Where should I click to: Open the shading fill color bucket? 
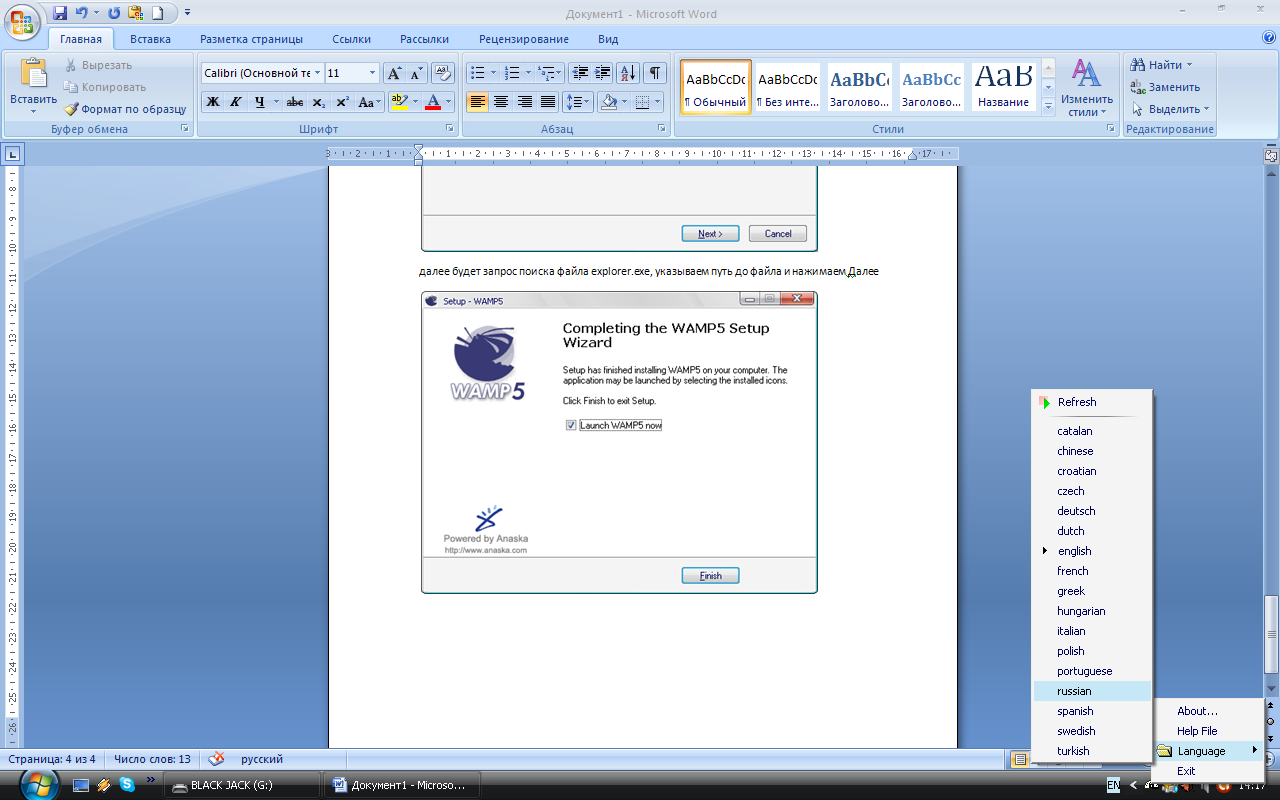coord(608,102)
